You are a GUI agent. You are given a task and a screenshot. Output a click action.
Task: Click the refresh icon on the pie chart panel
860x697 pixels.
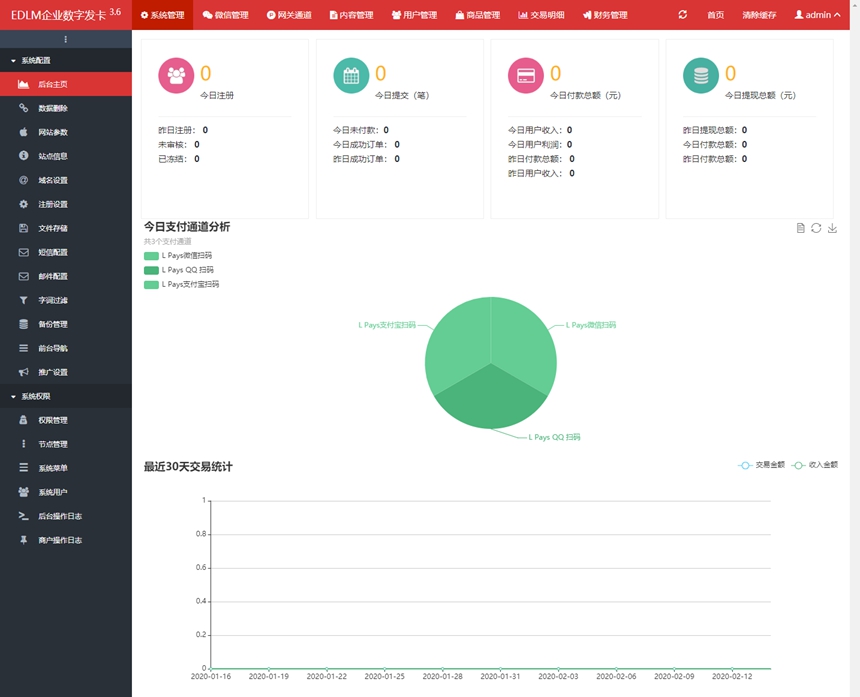(x=816, y=228)
